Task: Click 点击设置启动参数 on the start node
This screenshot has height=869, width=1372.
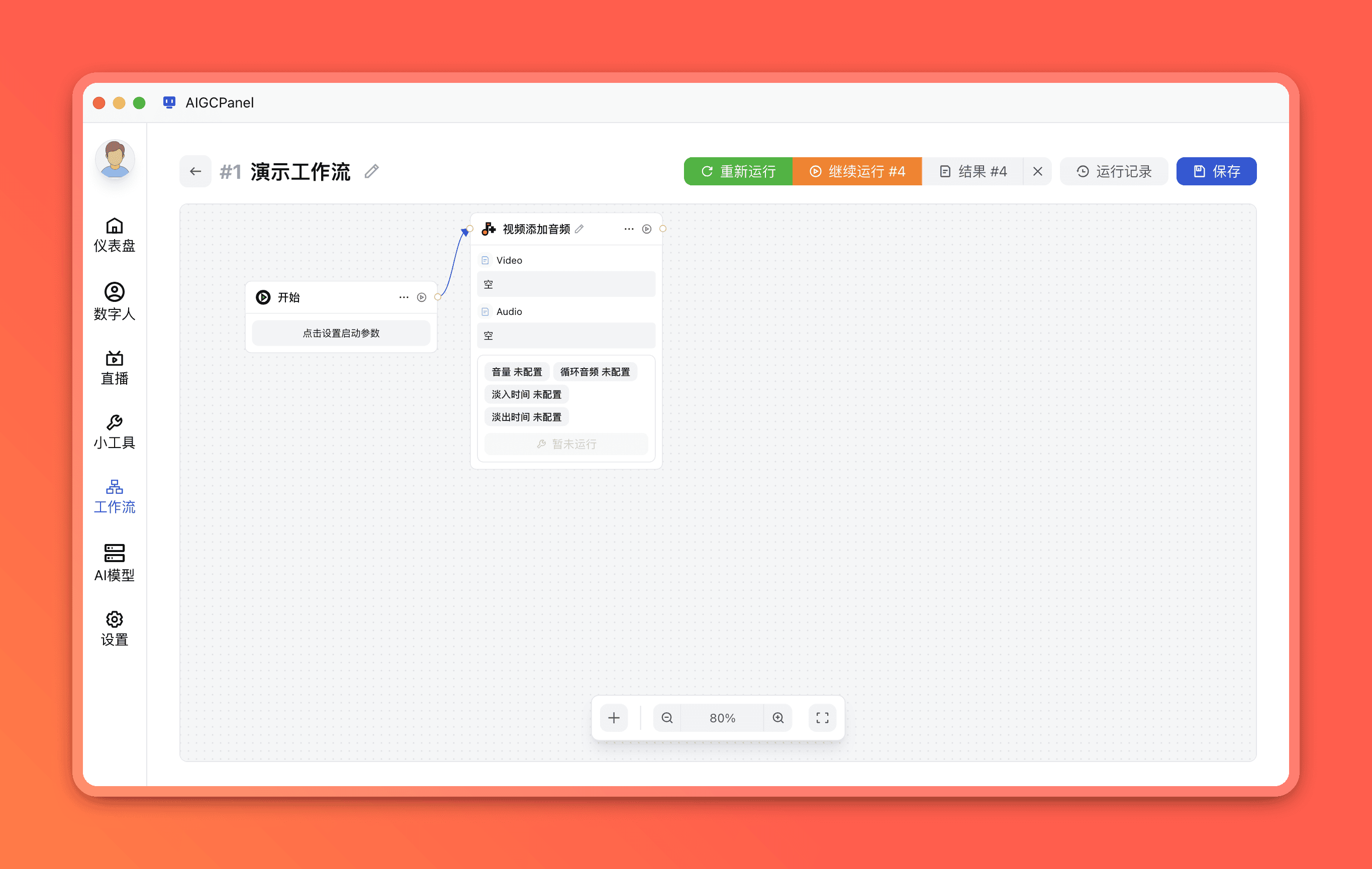Action: 341,333
